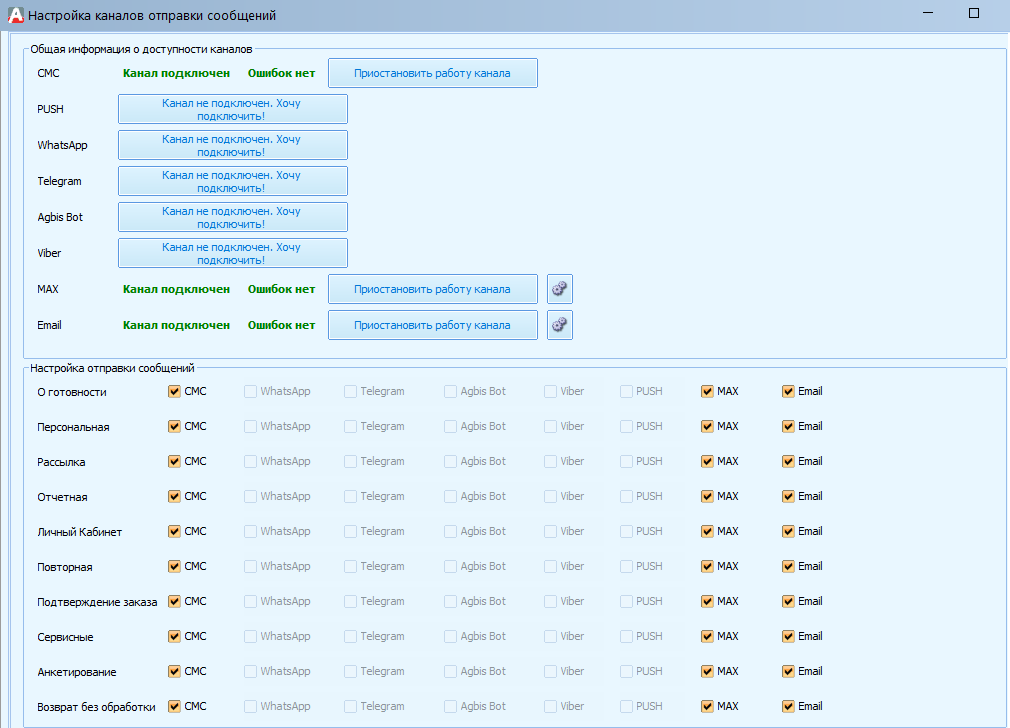Uncheck MAX for Подтверждение заказа
1010x728 pixels.
[707, 602]
